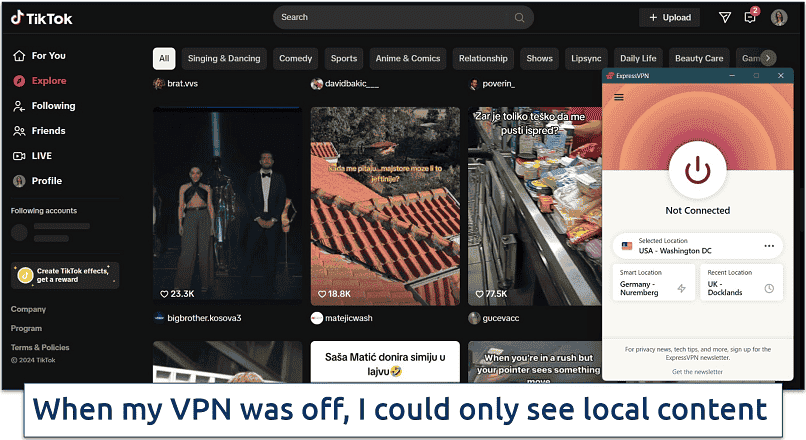Open the Following page
This screenshot has height=440, width=806.
coord(44,106)
